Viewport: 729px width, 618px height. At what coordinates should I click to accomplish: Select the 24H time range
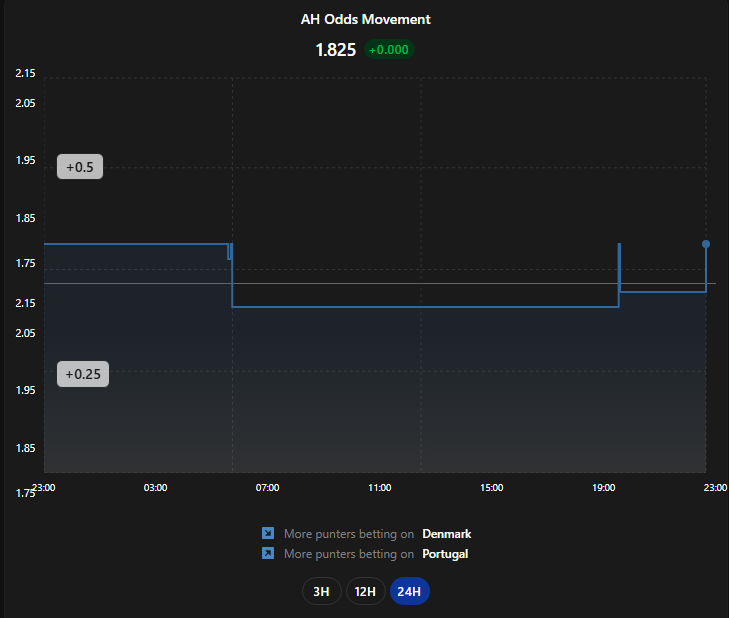(410, 591)
